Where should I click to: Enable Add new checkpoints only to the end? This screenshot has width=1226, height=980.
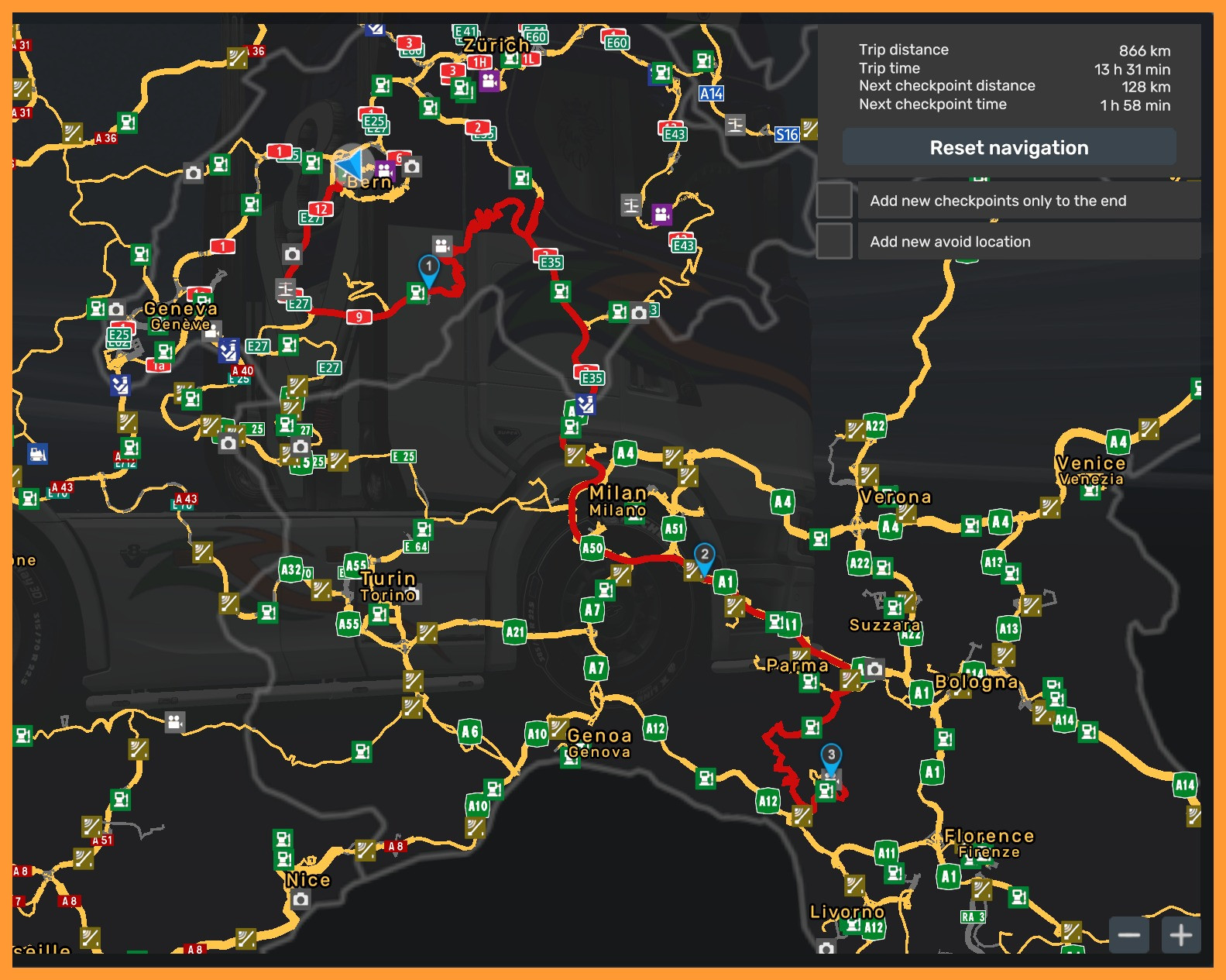[834, 201]
